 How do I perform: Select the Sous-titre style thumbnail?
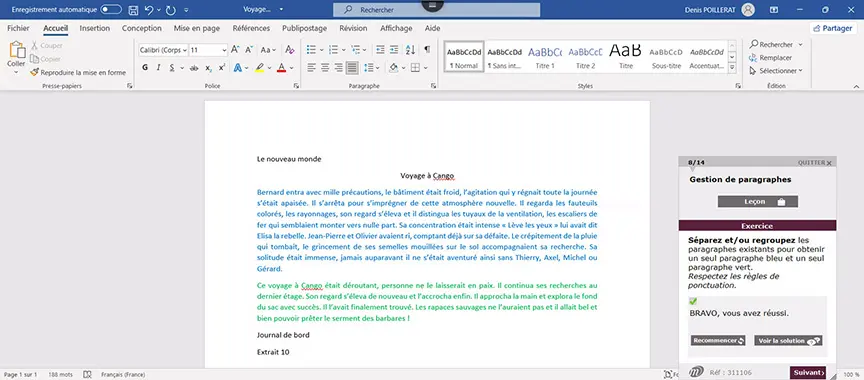coord(666,57)
